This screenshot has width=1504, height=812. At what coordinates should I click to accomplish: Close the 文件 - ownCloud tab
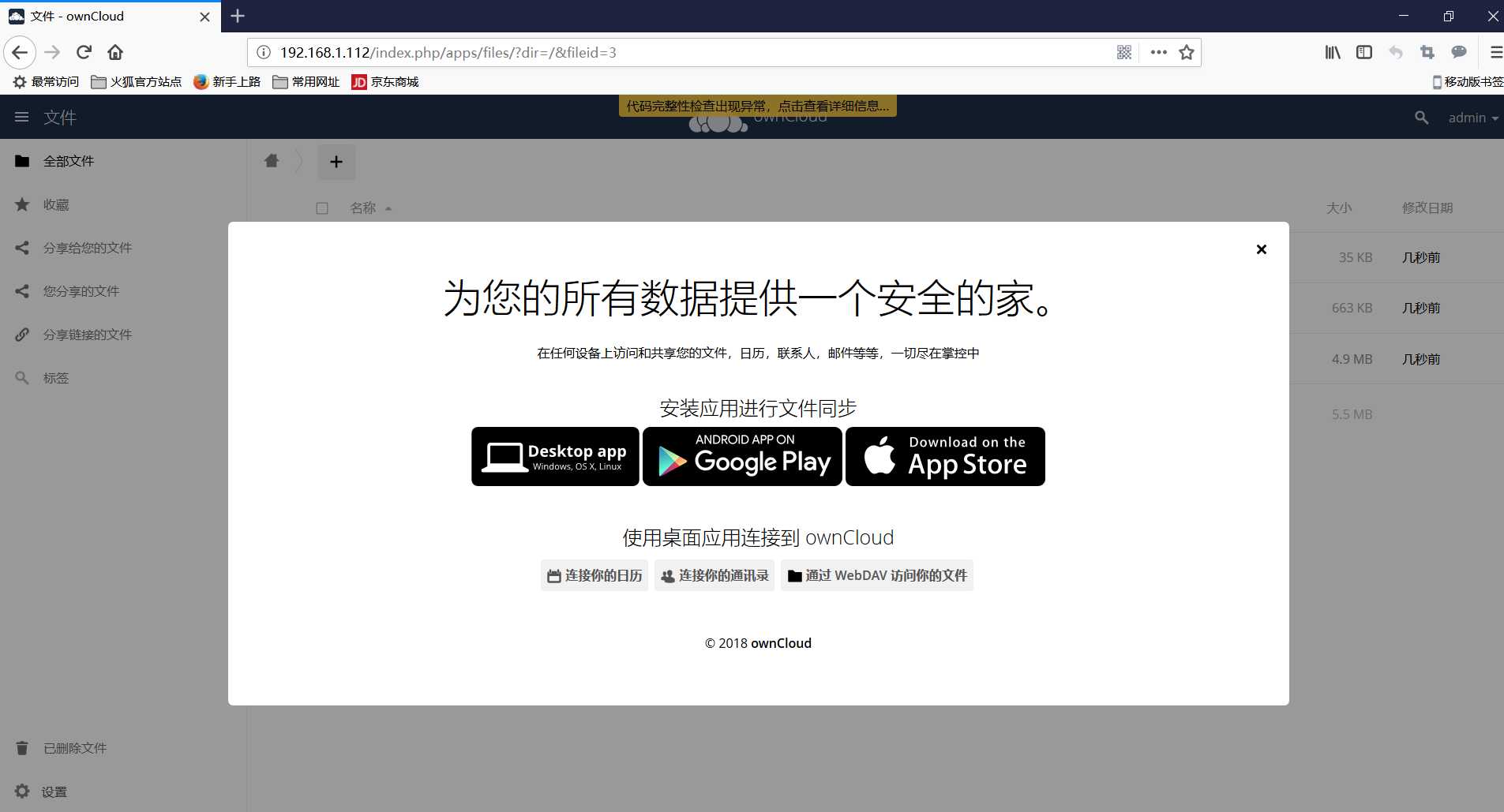pos(204,17)
